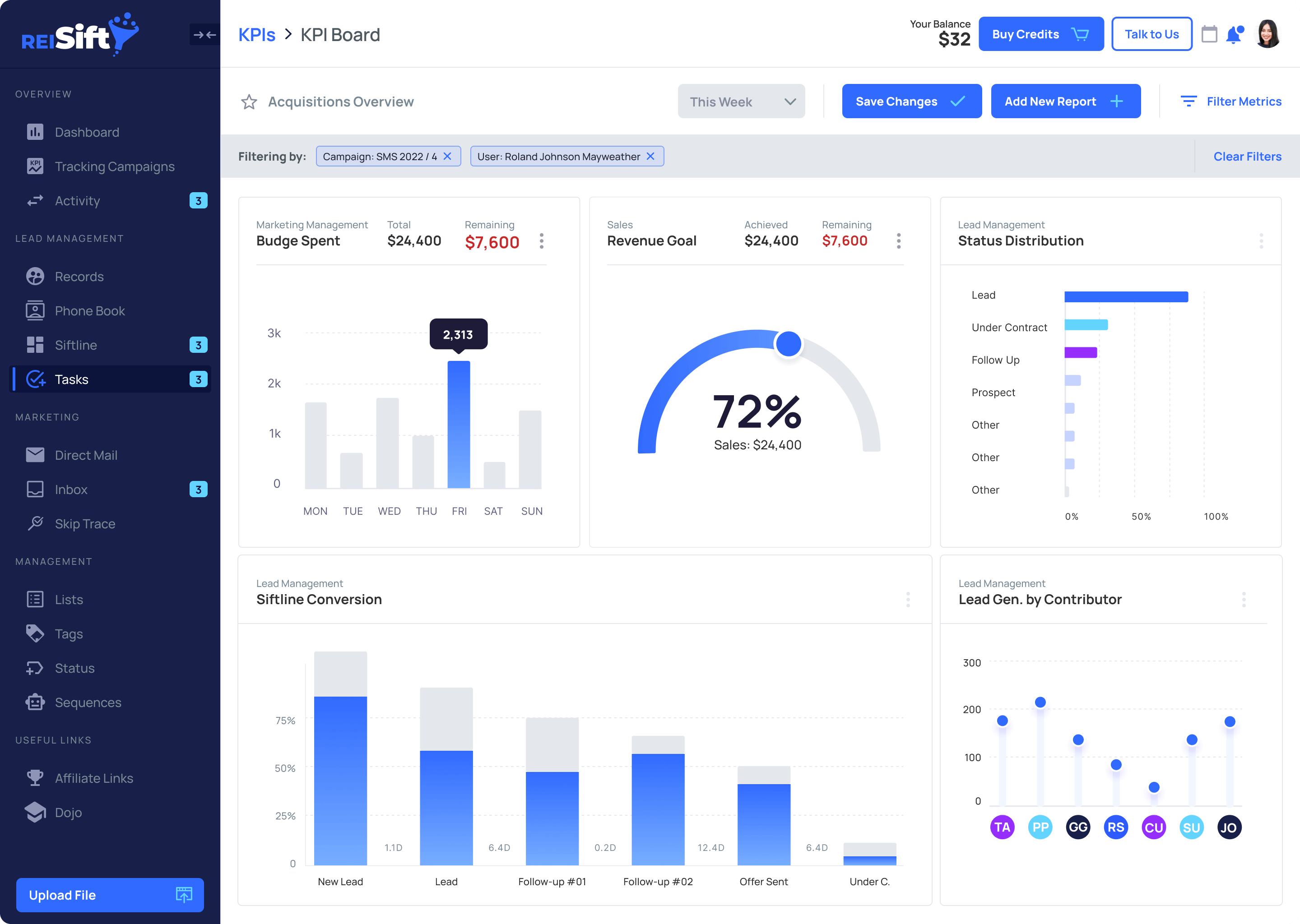Click the notification bell icon
The image size is (1300, 924).
(1234, 35)
